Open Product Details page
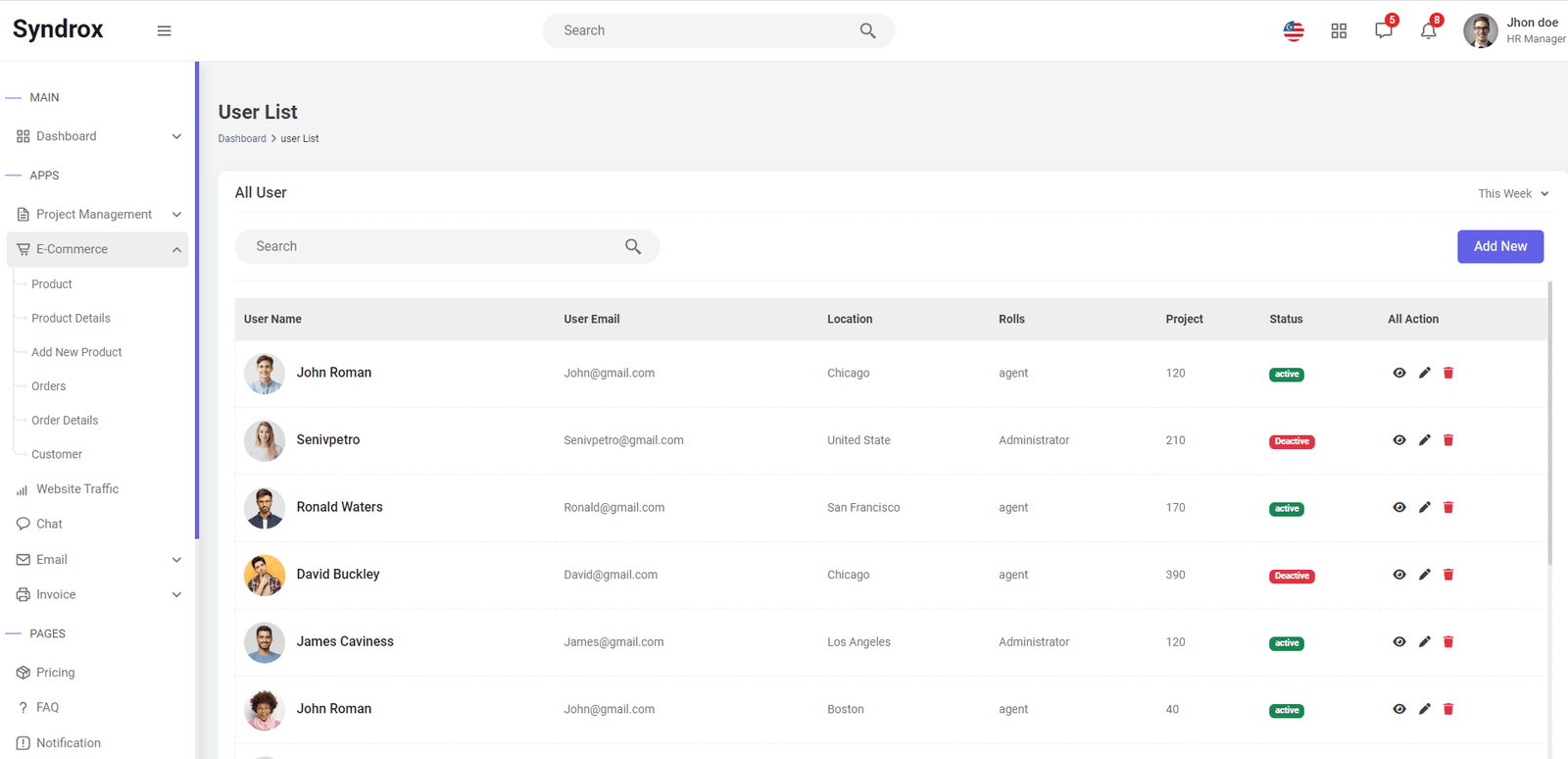1568x759 pixels. pyautogui.click(x=71, y=319)
